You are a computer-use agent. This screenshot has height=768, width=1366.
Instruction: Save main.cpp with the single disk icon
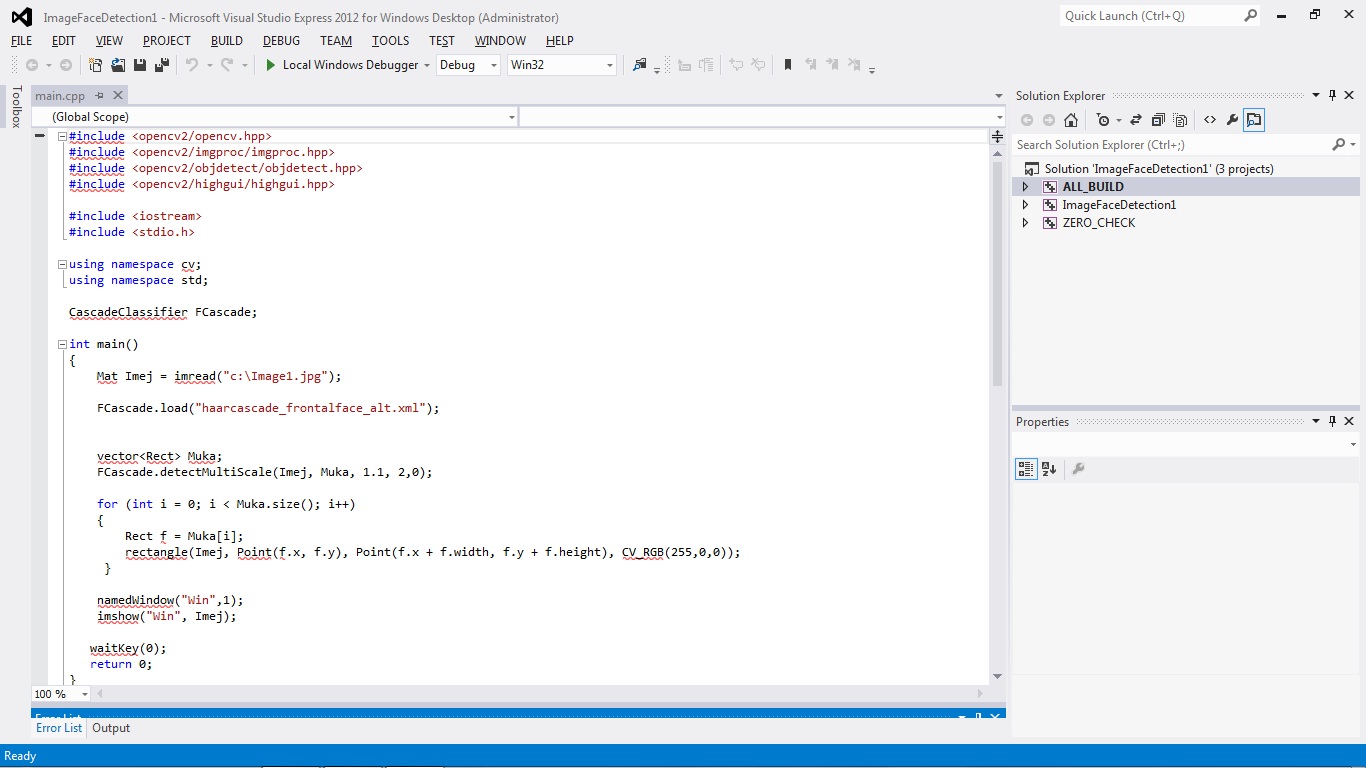tap(140, 65)
